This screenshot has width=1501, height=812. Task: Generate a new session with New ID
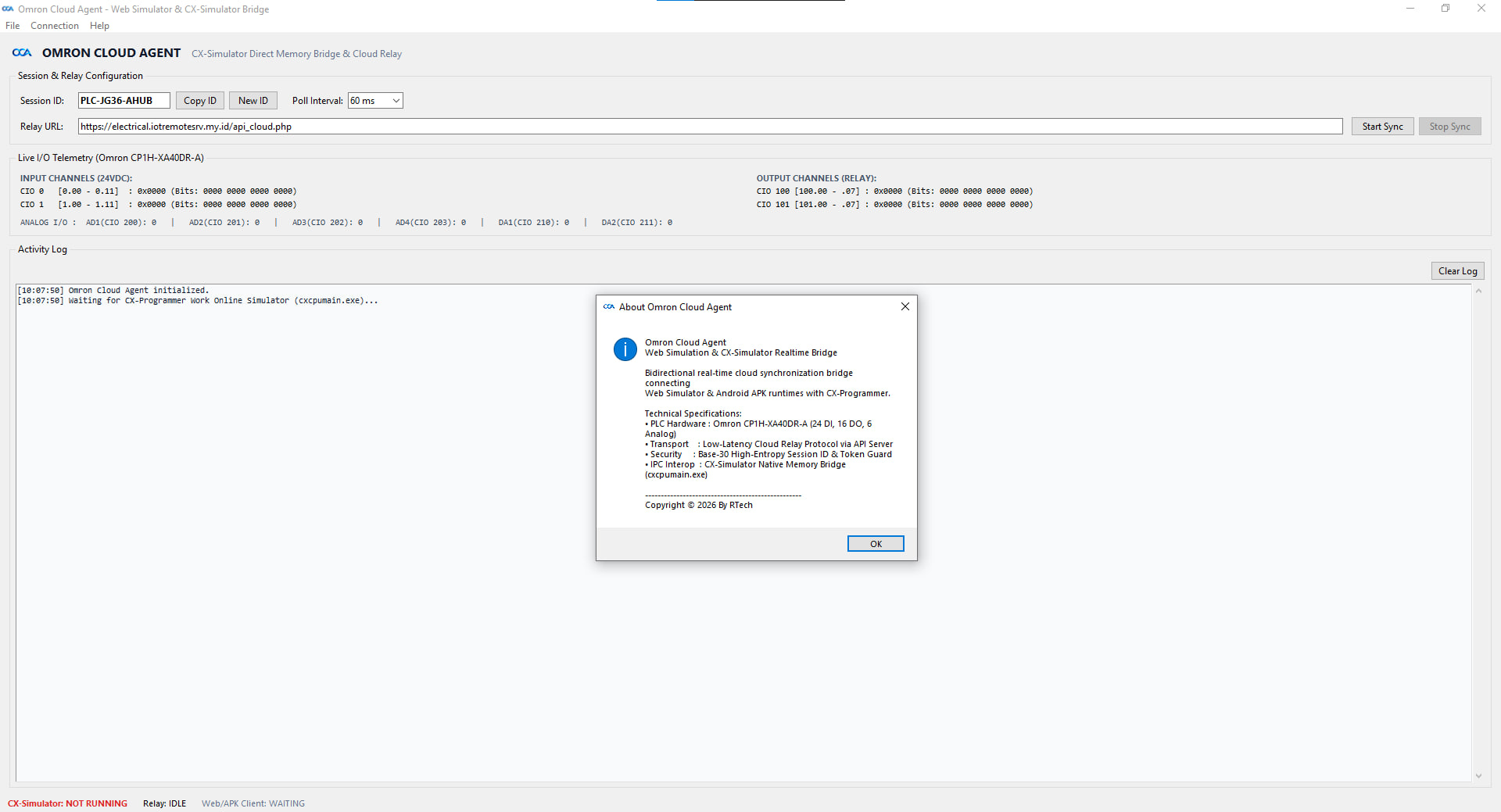pos(253,101)
